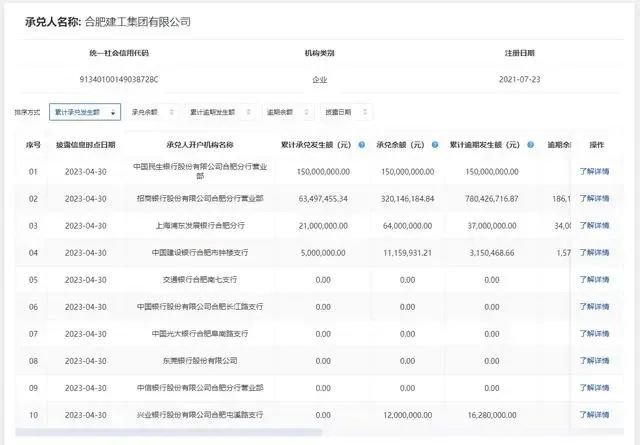
Task: Click the value 320,146,184.84 in row 02
Action: [407, 199]
